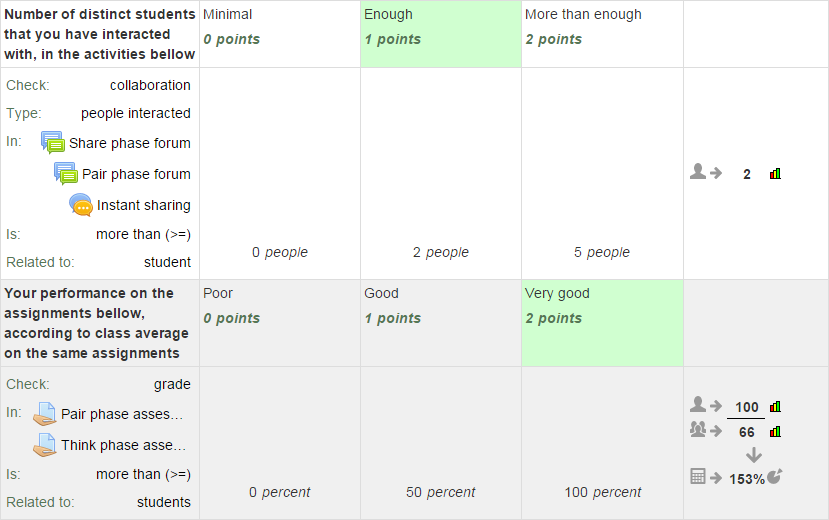This screenshot has height=520, width=829.
Task: Click the pie chart icon beside 153%
Action: 775,476
